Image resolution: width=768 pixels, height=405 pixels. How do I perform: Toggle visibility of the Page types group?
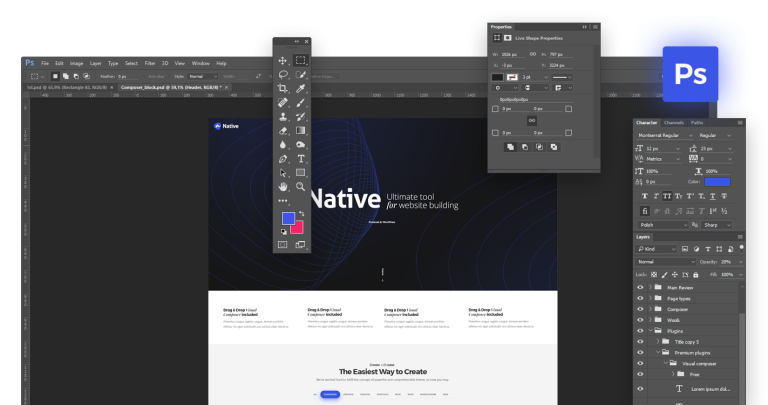point(641,298)
